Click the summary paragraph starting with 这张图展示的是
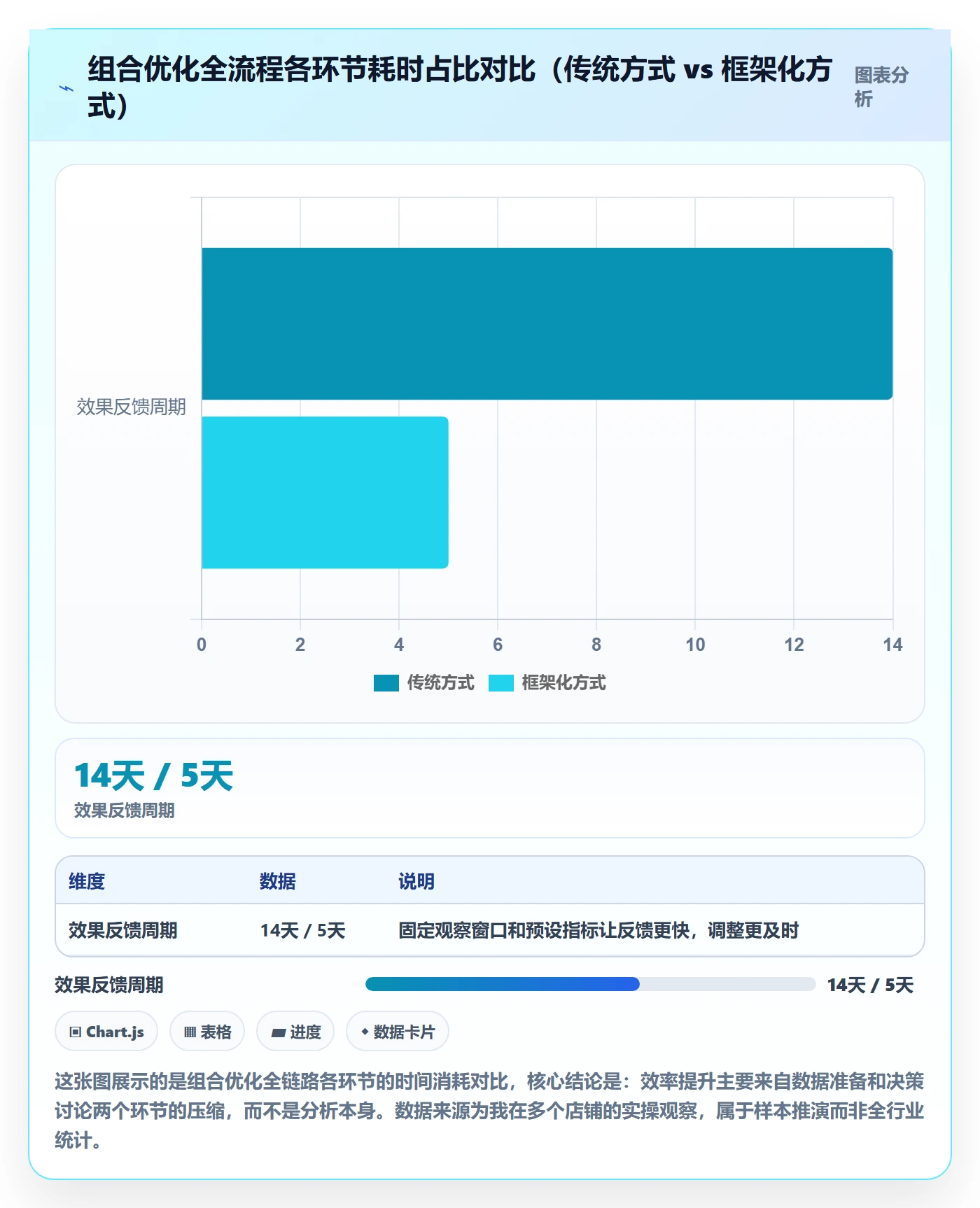 click(x=489, y=1111)
